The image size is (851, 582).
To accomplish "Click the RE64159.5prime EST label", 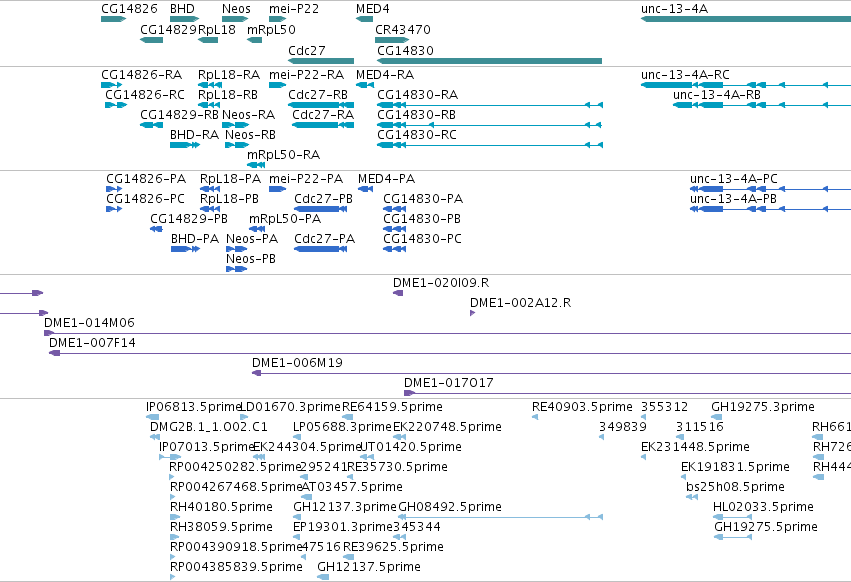I will (x=392, y=407).
